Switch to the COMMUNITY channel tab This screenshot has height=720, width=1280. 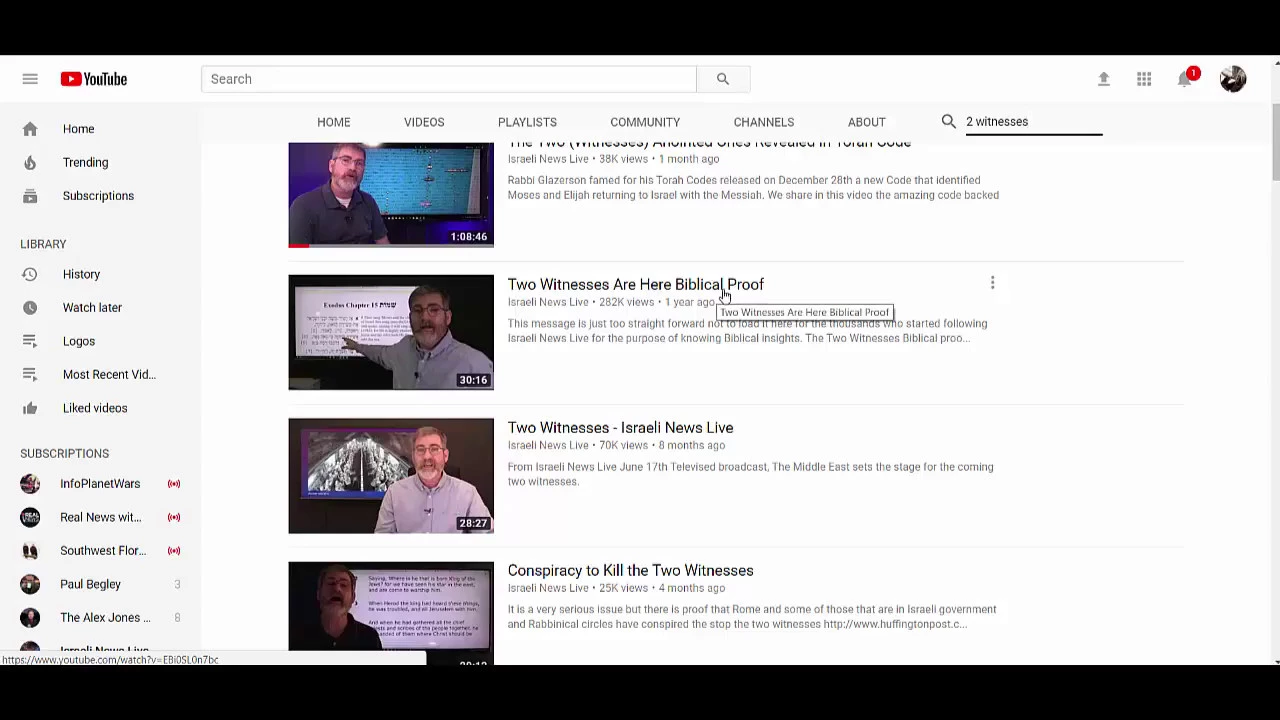(x=645, y=122)
